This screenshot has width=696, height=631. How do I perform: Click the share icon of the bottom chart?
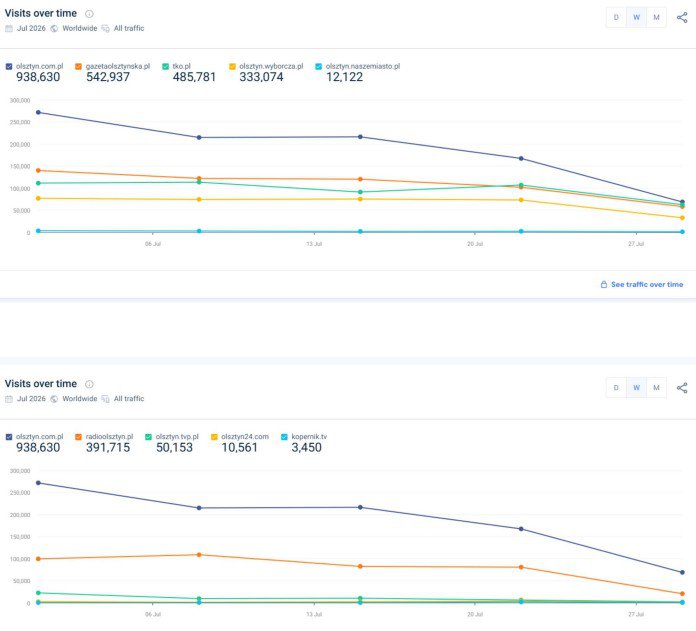[x=682, y=388]
